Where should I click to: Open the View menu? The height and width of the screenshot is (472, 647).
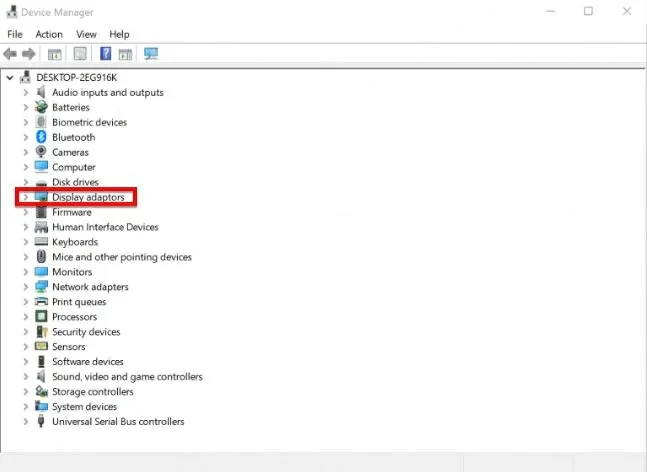pyautogui.click(x=86, y=34)
